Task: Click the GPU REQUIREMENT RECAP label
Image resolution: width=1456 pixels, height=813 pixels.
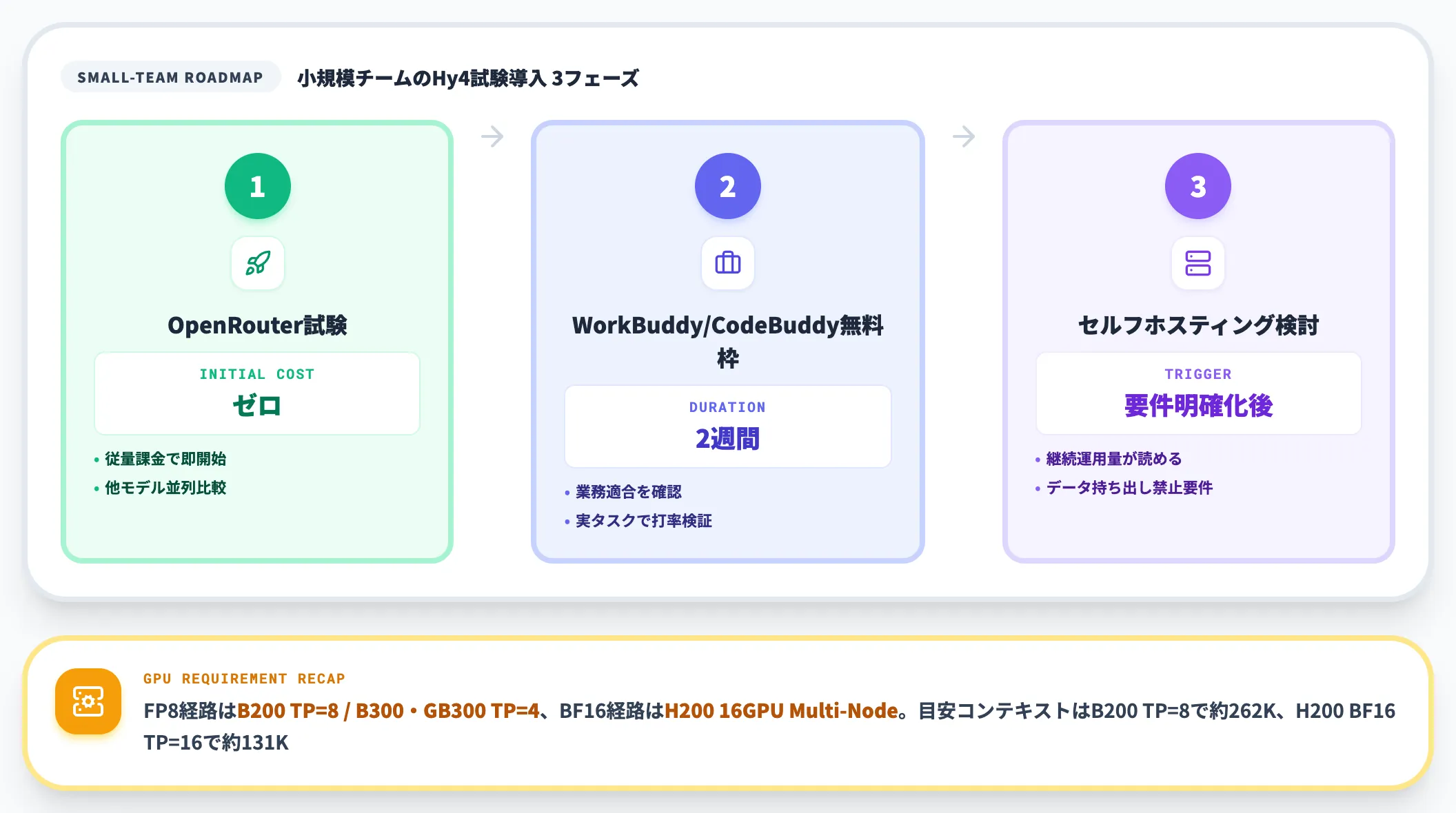Action: (244, 679)
